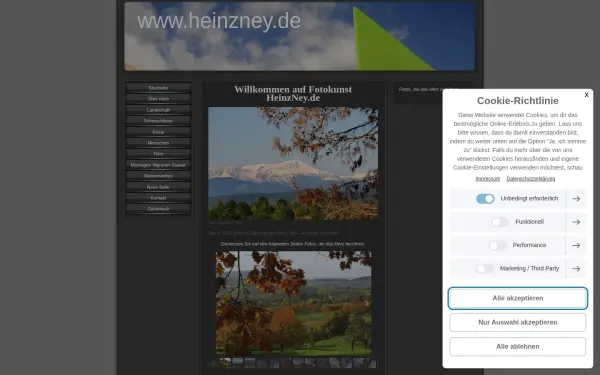Expand details arrow for Unbedingt erforderlich

[x=576, y=199]
